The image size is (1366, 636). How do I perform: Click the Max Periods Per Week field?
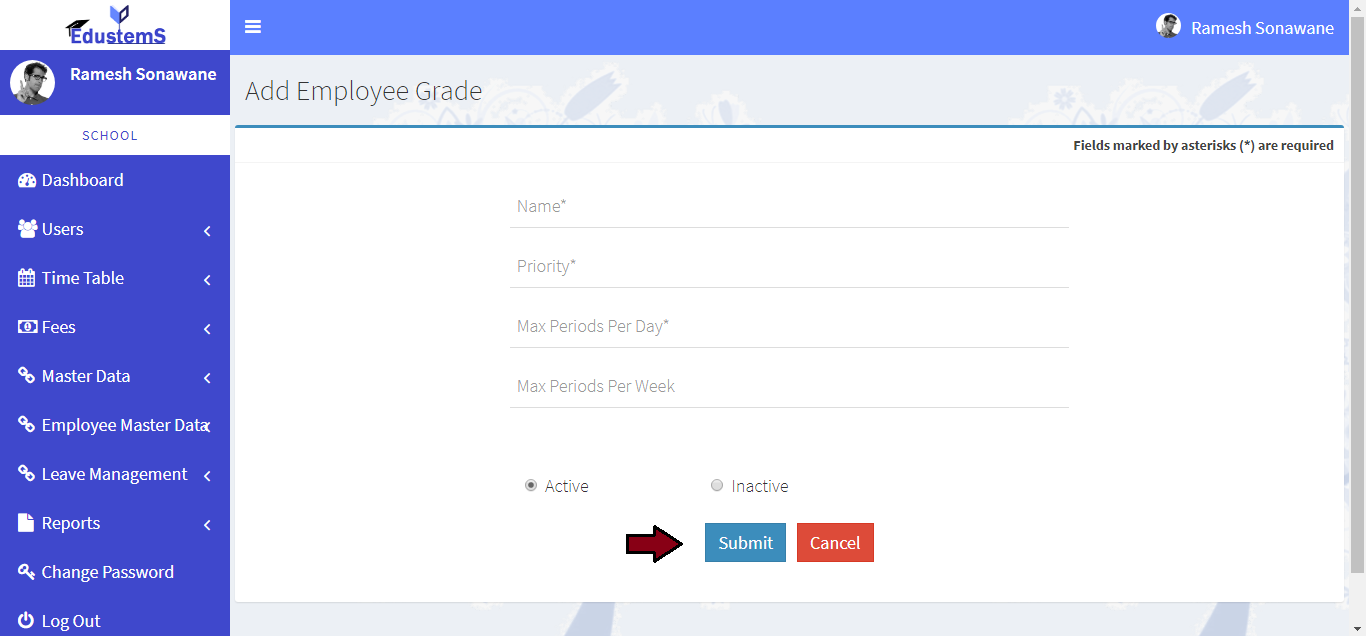[x=789, y=387]
